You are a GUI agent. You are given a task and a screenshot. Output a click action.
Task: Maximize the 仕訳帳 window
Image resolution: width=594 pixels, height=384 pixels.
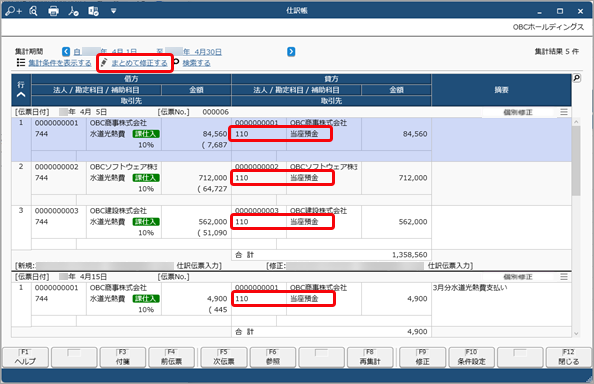[560, 11]
